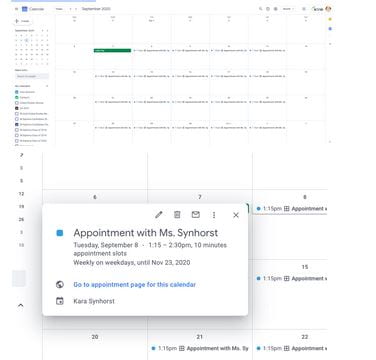376x360 pixels.
Task: Open the main menu hamburger icon
Action: [x=17, y=9]
